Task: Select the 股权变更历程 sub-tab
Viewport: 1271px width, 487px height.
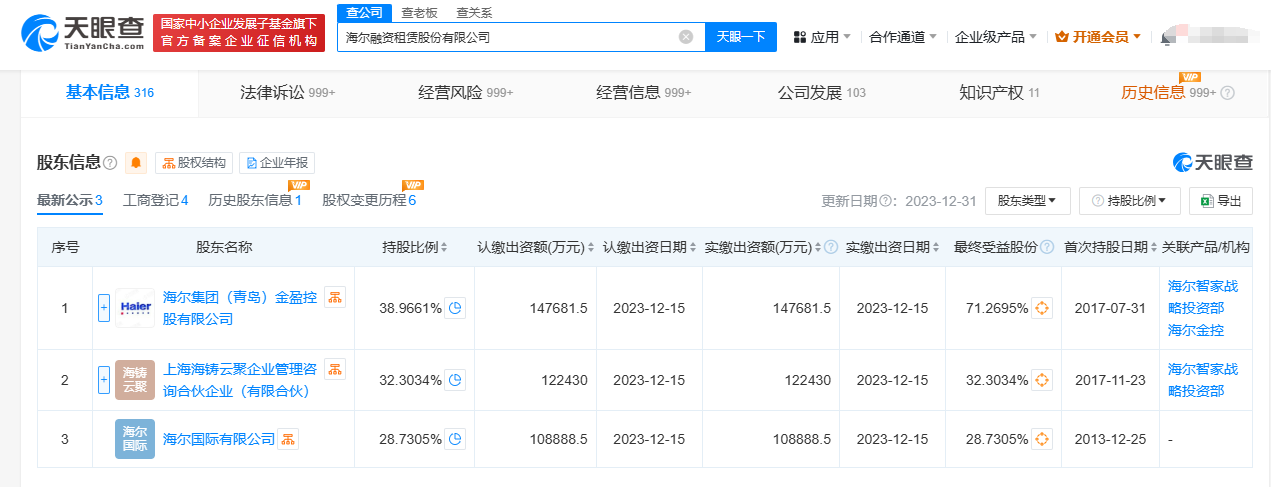Action: coord(369,200)
